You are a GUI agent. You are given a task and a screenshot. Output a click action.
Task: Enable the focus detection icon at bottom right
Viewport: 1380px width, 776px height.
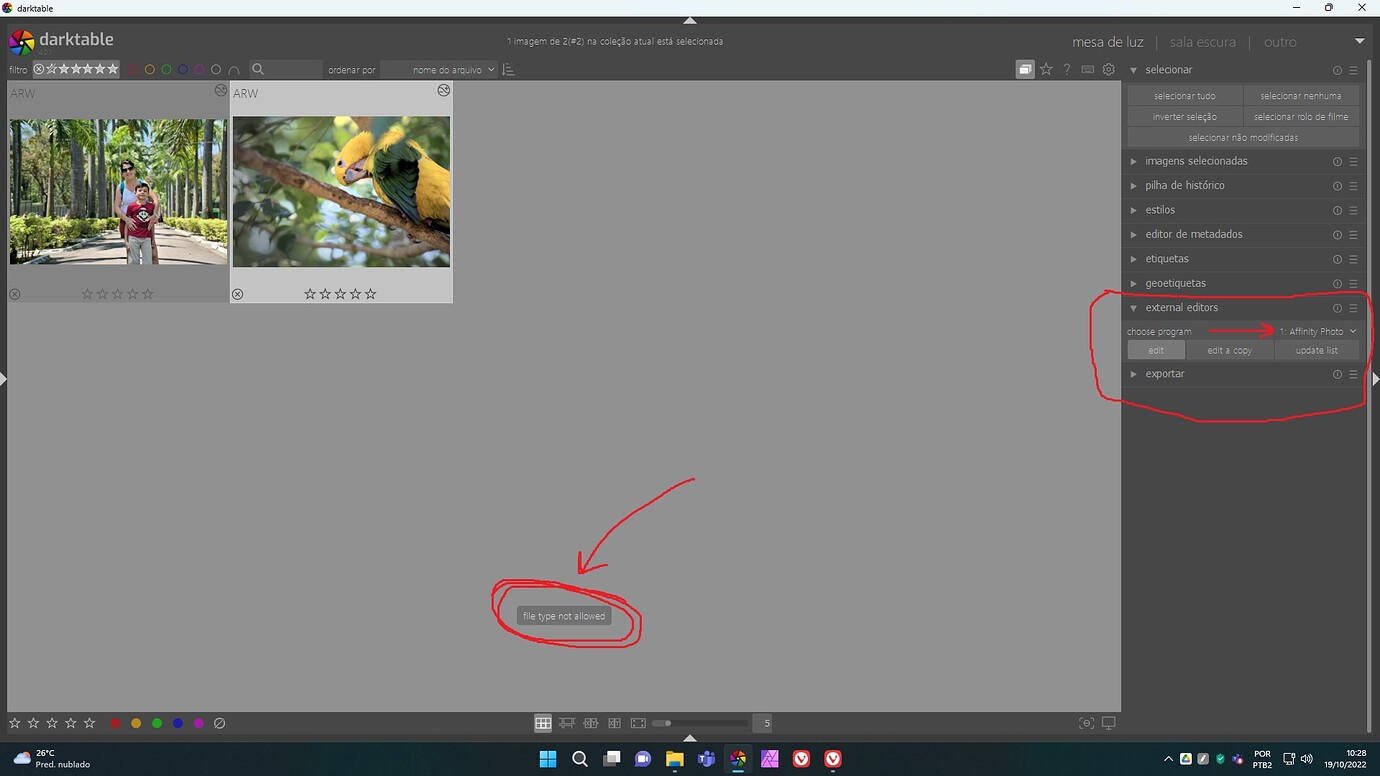coord(1086,722)
